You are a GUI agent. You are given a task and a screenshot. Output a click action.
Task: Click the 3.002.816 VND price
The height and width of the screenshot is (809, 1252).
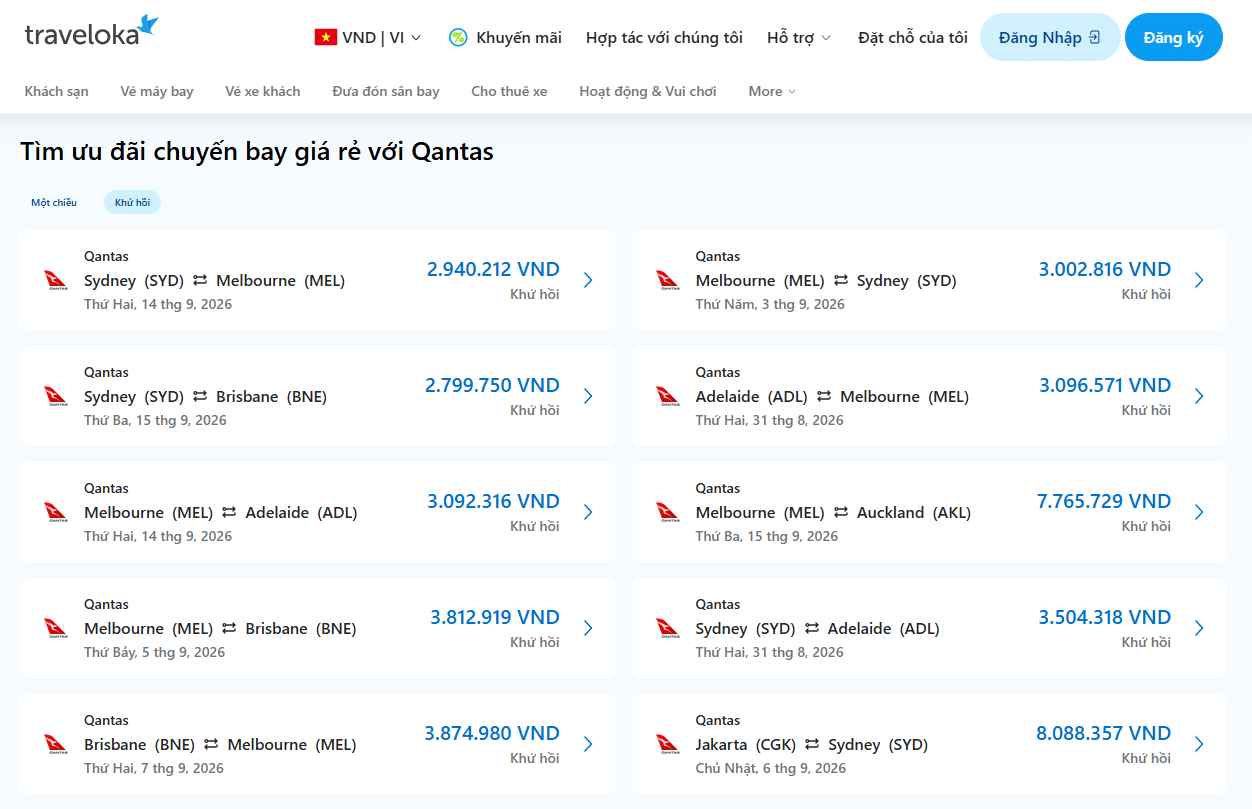1105,269
